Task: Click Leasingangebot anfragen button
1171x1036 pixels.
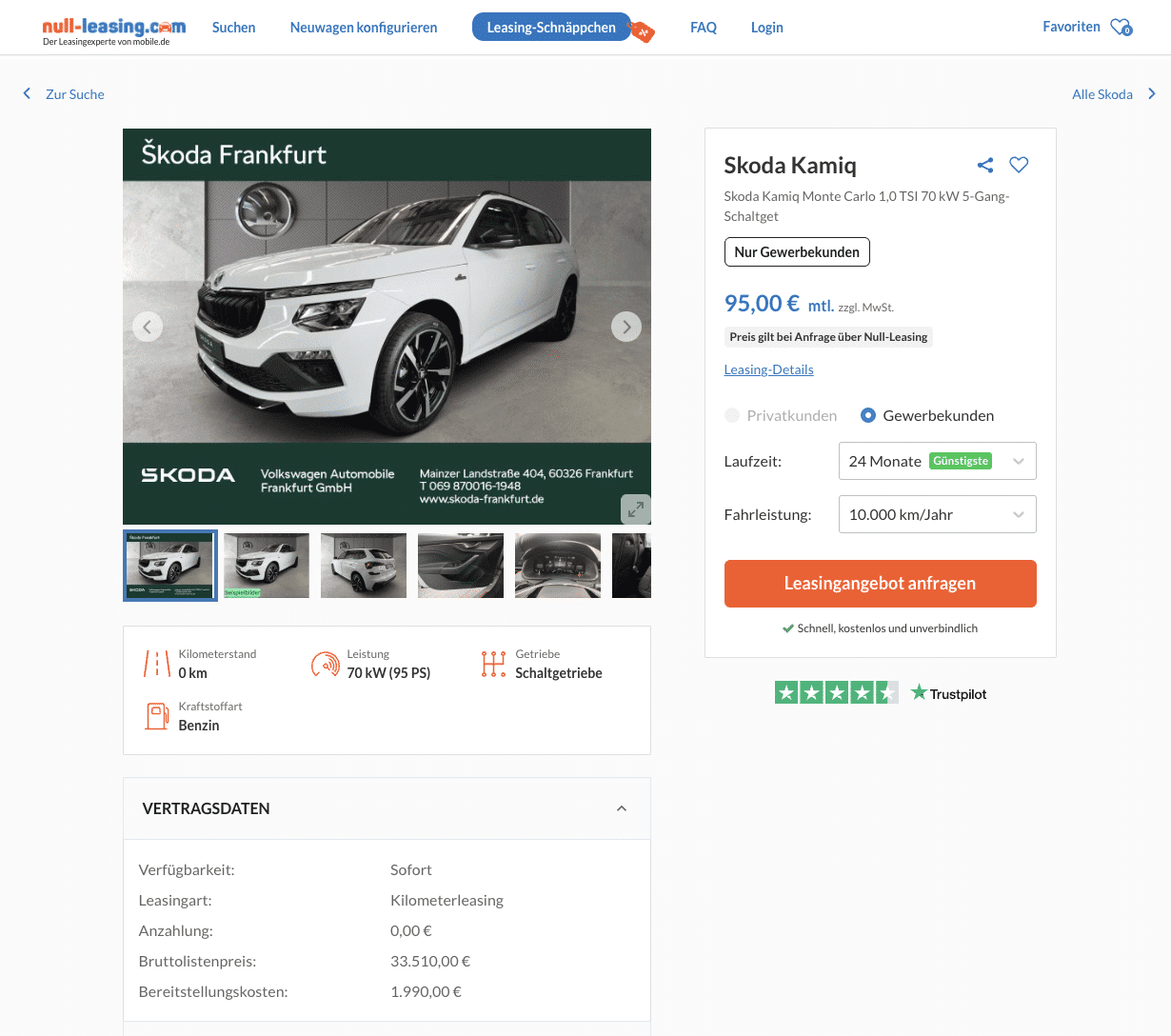Action: coord(880,584)
